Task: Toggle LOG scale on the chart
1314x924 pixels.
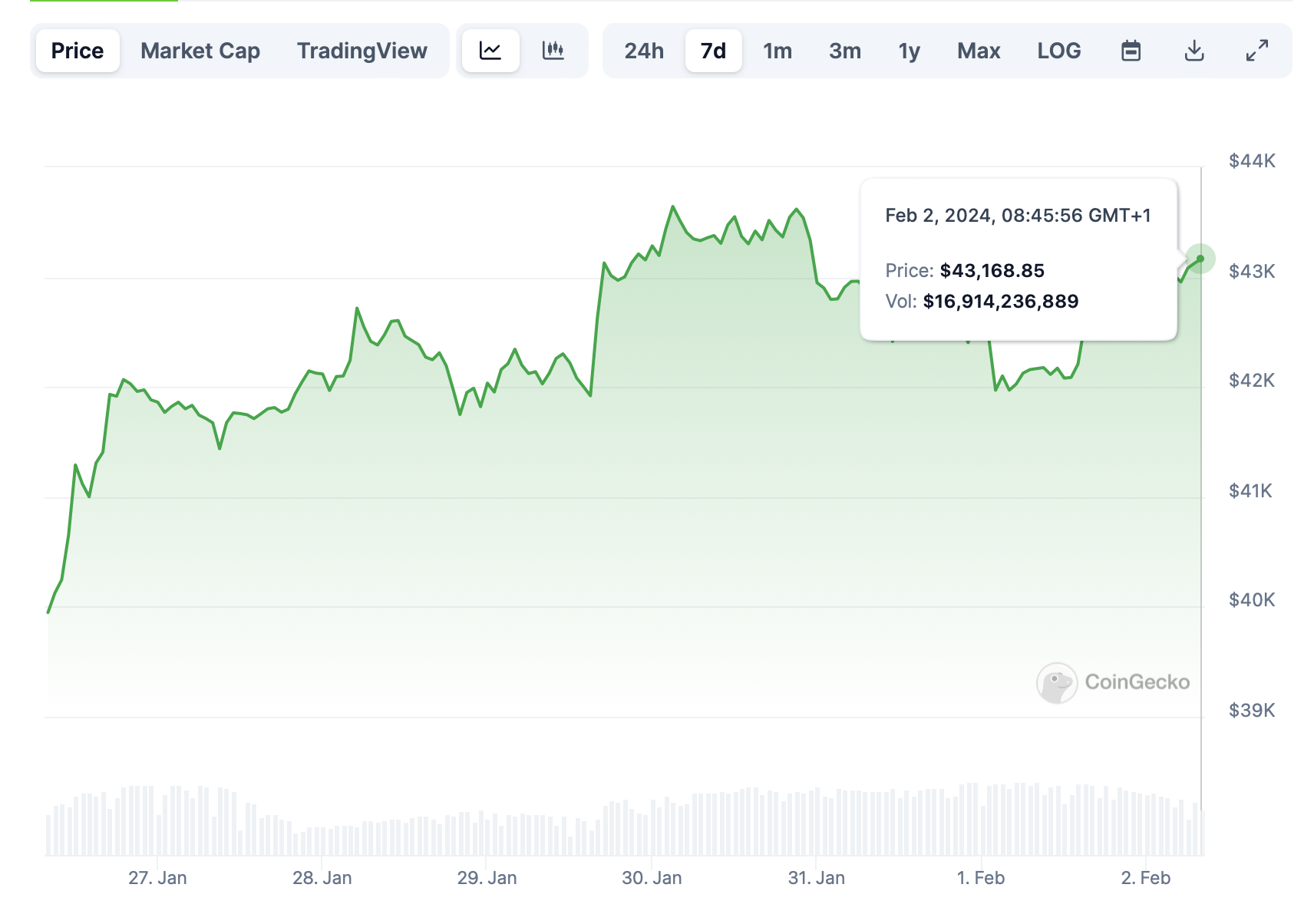Action: click(1058, 51)
